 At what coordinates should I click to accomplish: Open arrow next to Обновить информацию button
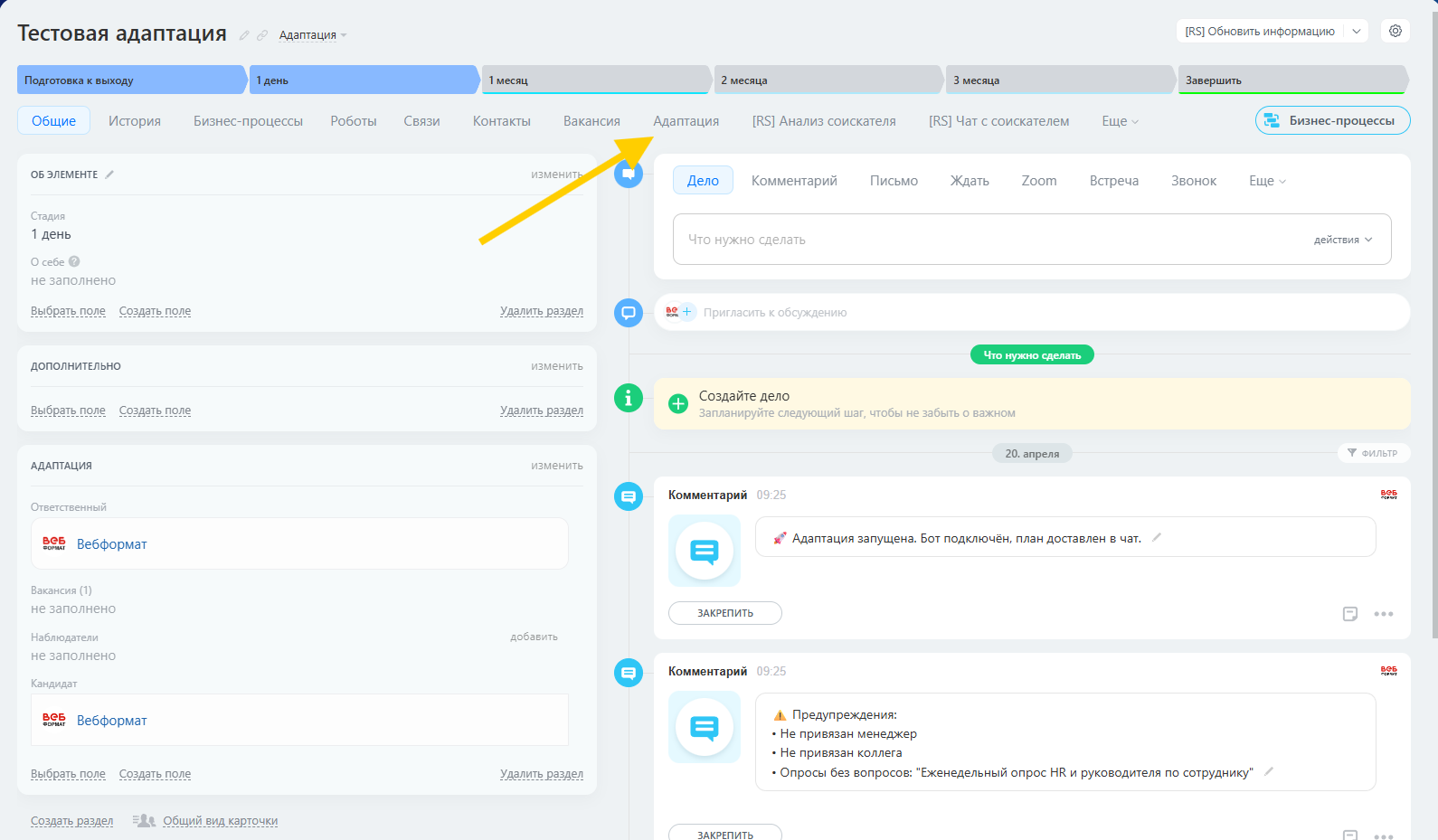point(1356,31)
